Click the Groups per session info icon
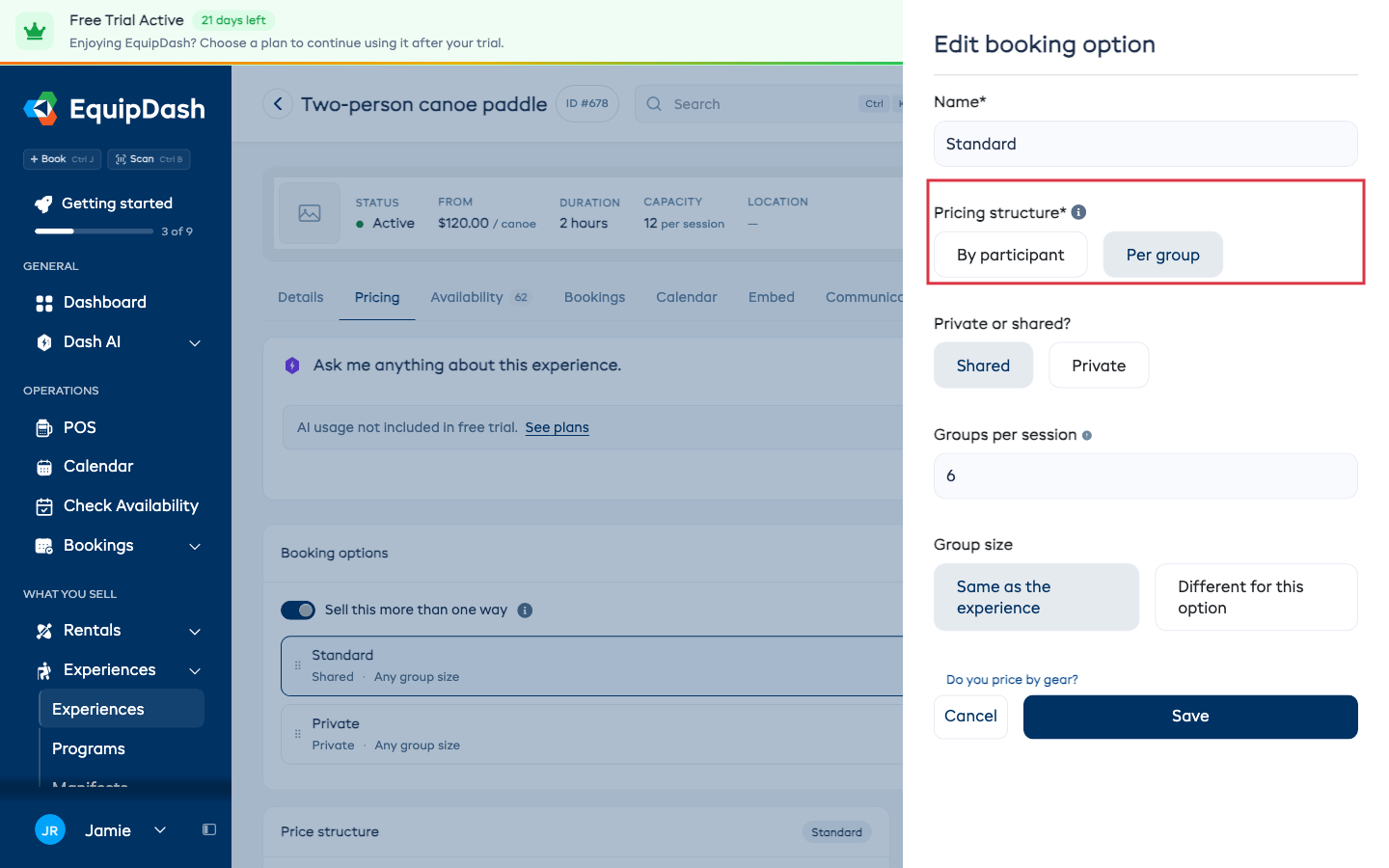Image resolution: width=1389 pixels, height=868 pixels. click(1087, 435)
